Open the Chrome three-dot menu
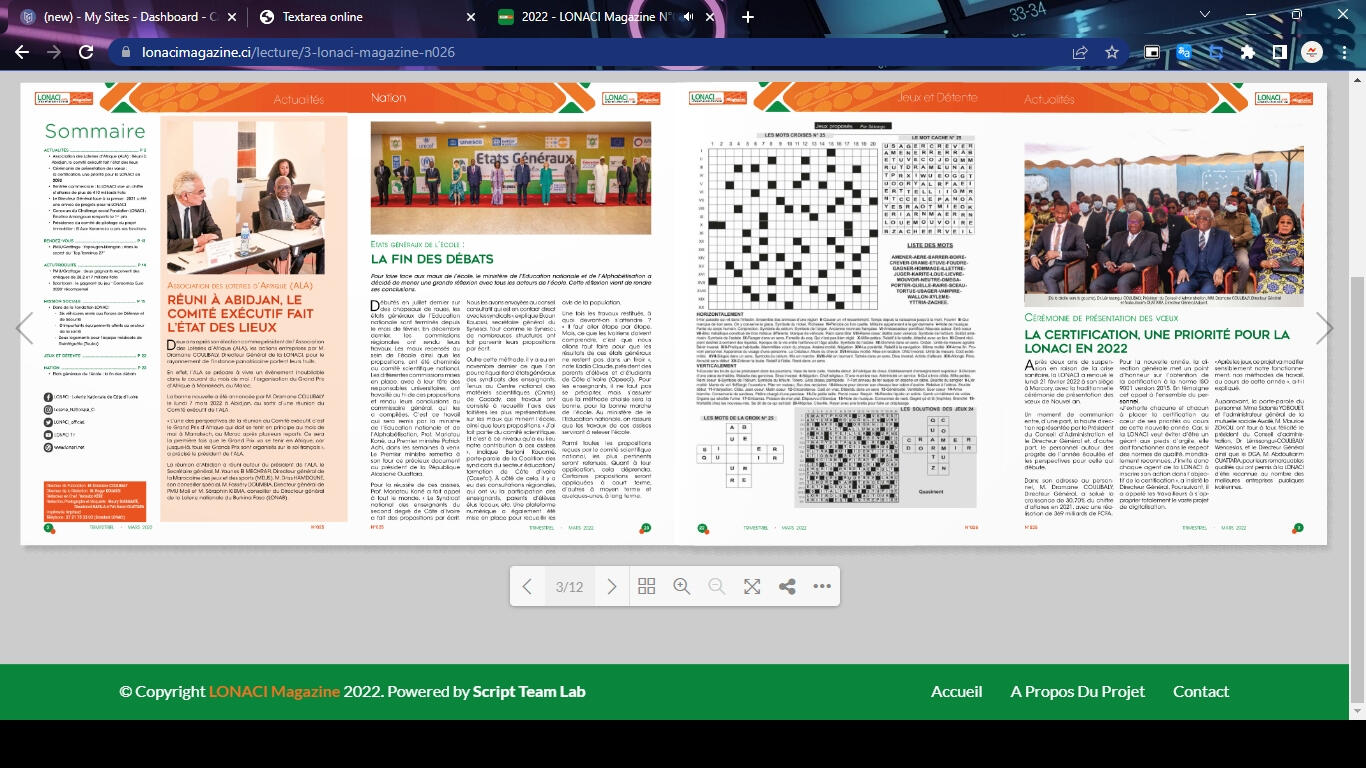The height and width of the screenshot is (768, 1366). 1345,52
